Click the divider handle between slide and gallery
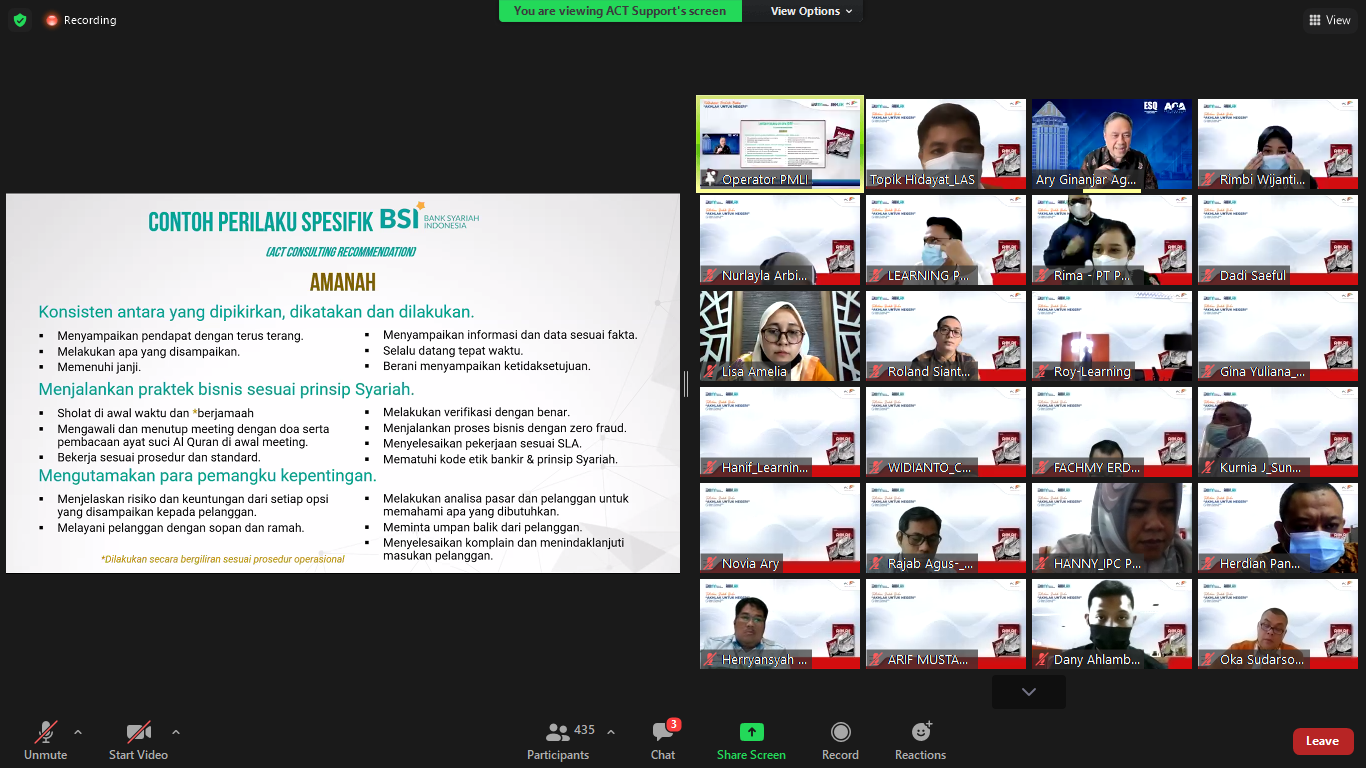1366x768 pixels. pos(686,384)
